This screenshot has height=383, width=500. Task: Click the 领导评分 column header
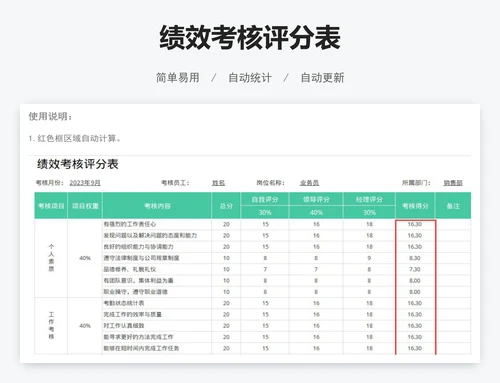point(316,199)
